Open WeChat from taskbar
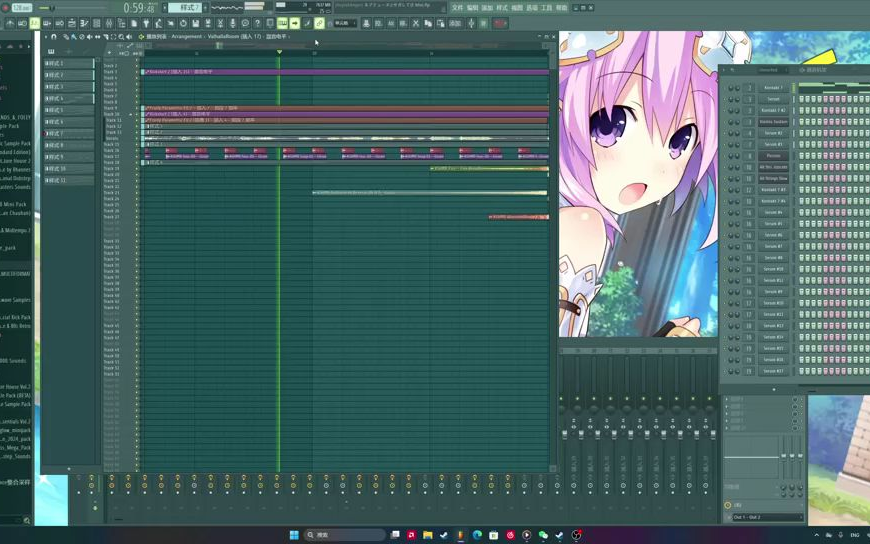The height and width of the screenshot is (544, 870). (543, 535)
